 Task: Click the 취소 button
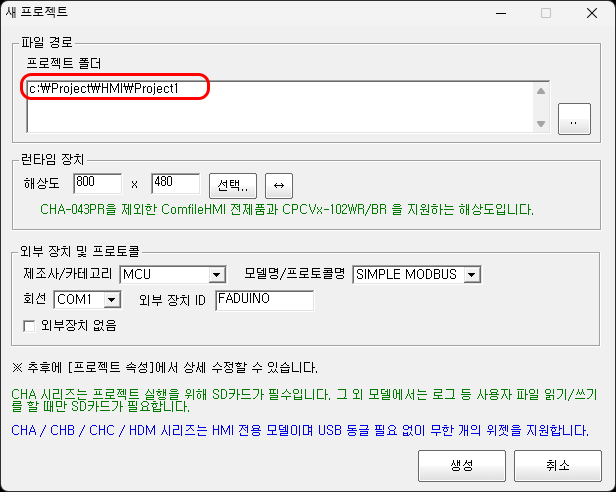tap(557, 466)
